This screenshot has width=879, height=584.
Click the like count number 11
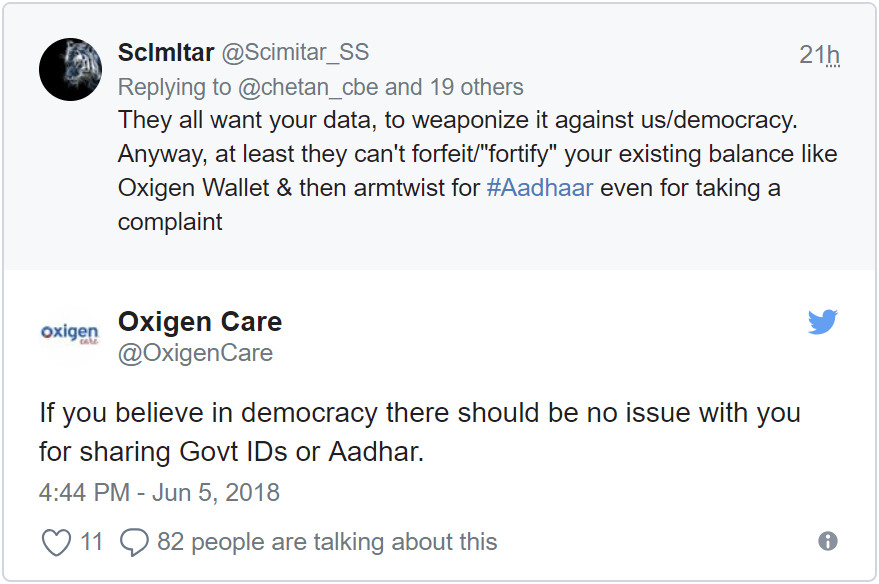pyautogui.click(x=92, y=542)
